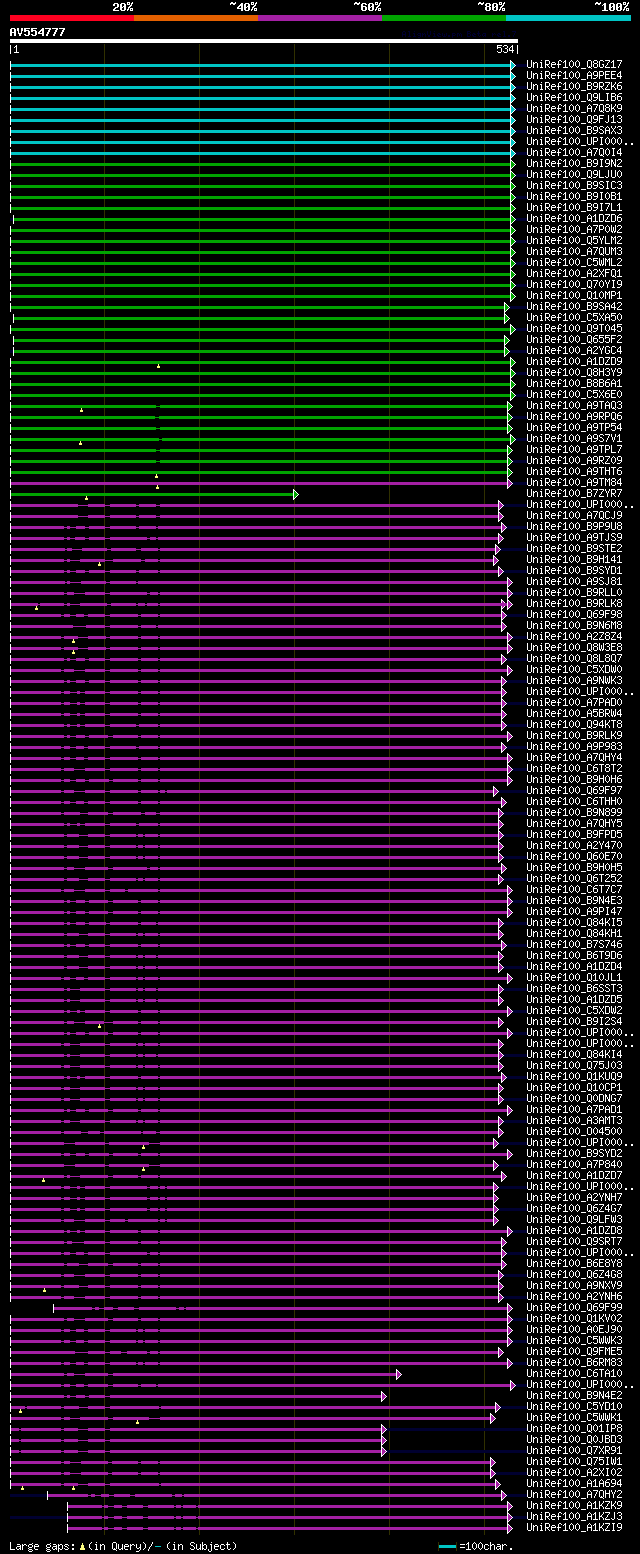Click the UniRef100_Q10JL1 label
Image resolution: width=640 pixels, height=1554 pixels.
574,977
